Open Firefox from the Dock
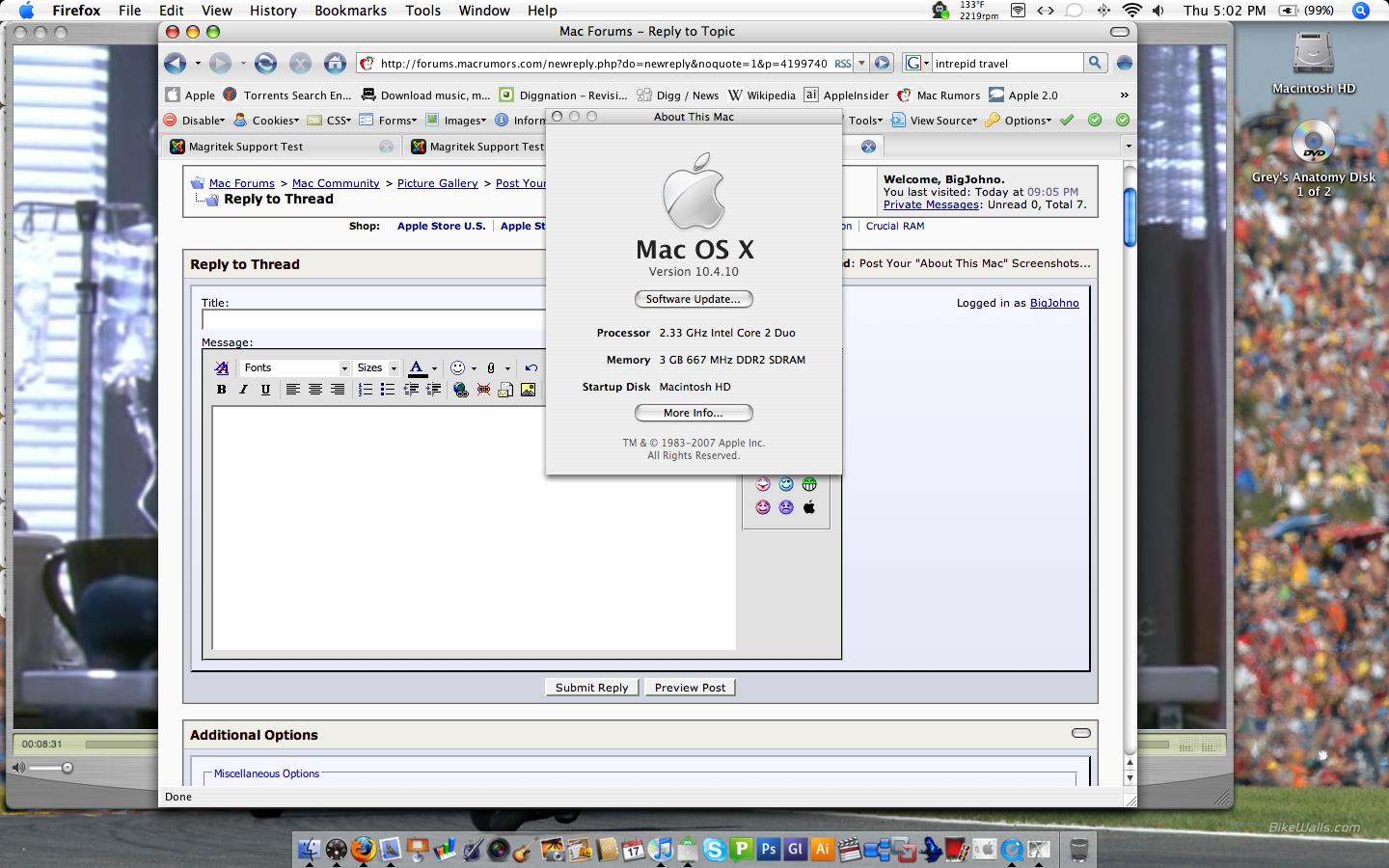The height and width of the screenshot is (868, 1389). [x=363, y=849]
